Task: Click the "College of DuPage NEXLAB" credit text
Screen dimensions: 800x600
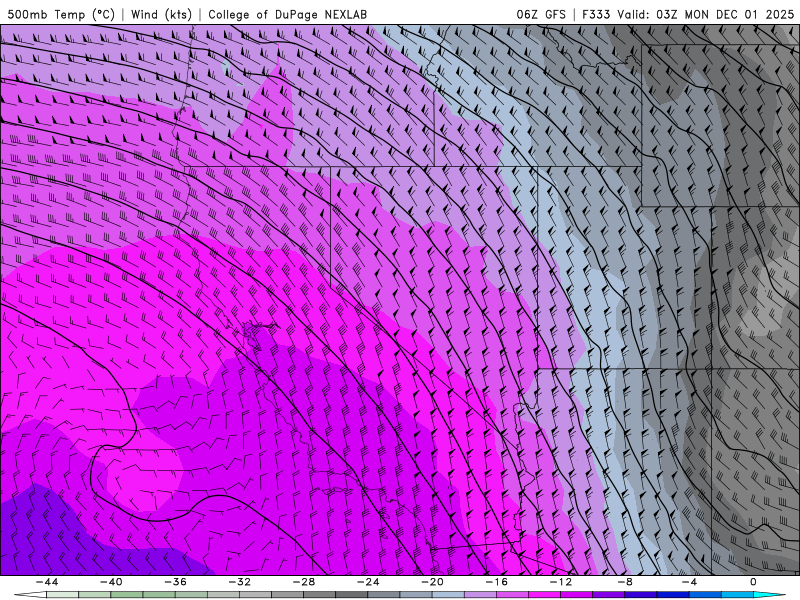Action: pos(287,14)
